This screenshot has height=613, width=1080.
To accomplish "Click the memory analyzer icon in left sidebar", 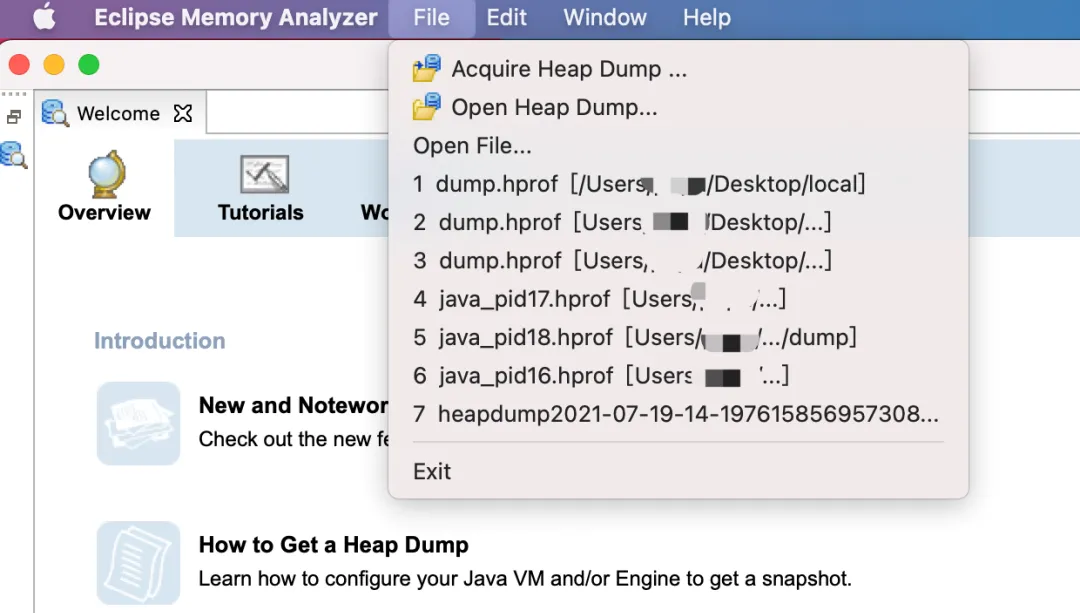I will pyautogui.click(x=14, y=155).
